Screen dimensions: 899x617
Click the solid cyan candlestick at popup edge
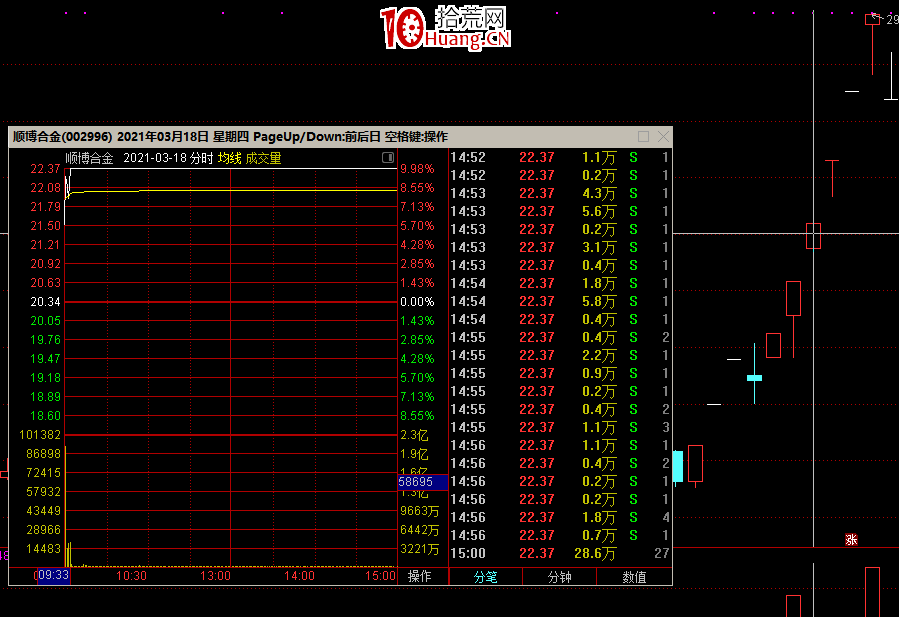tap(677, 466)
